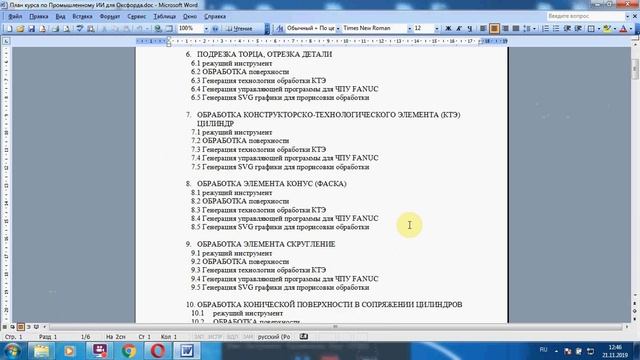Toggle Bold (Ж) formatting
The image size is (640, 360).
[448, 29]
